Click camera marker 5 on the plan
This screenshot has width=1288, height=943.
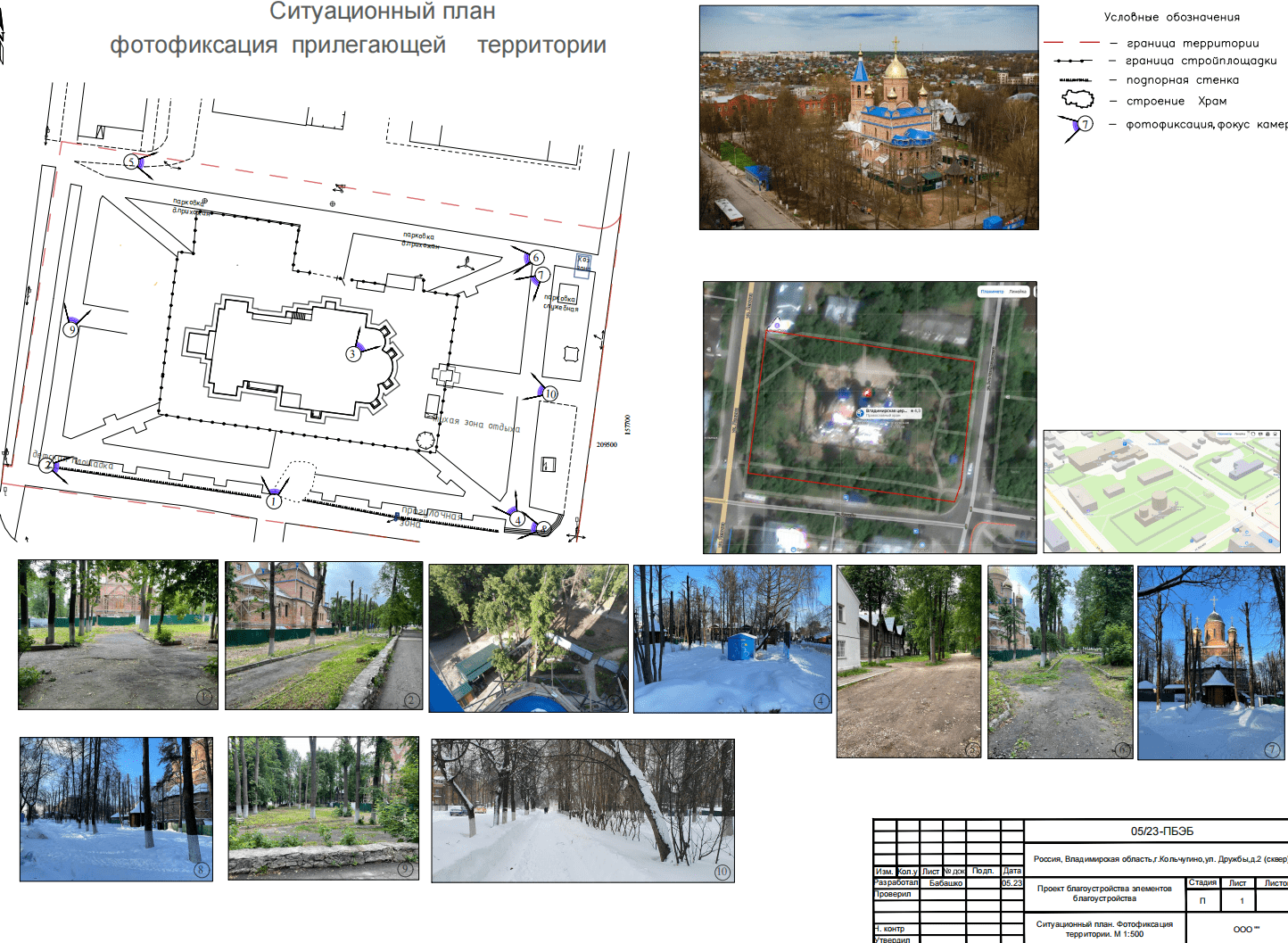tap(132, 161)
